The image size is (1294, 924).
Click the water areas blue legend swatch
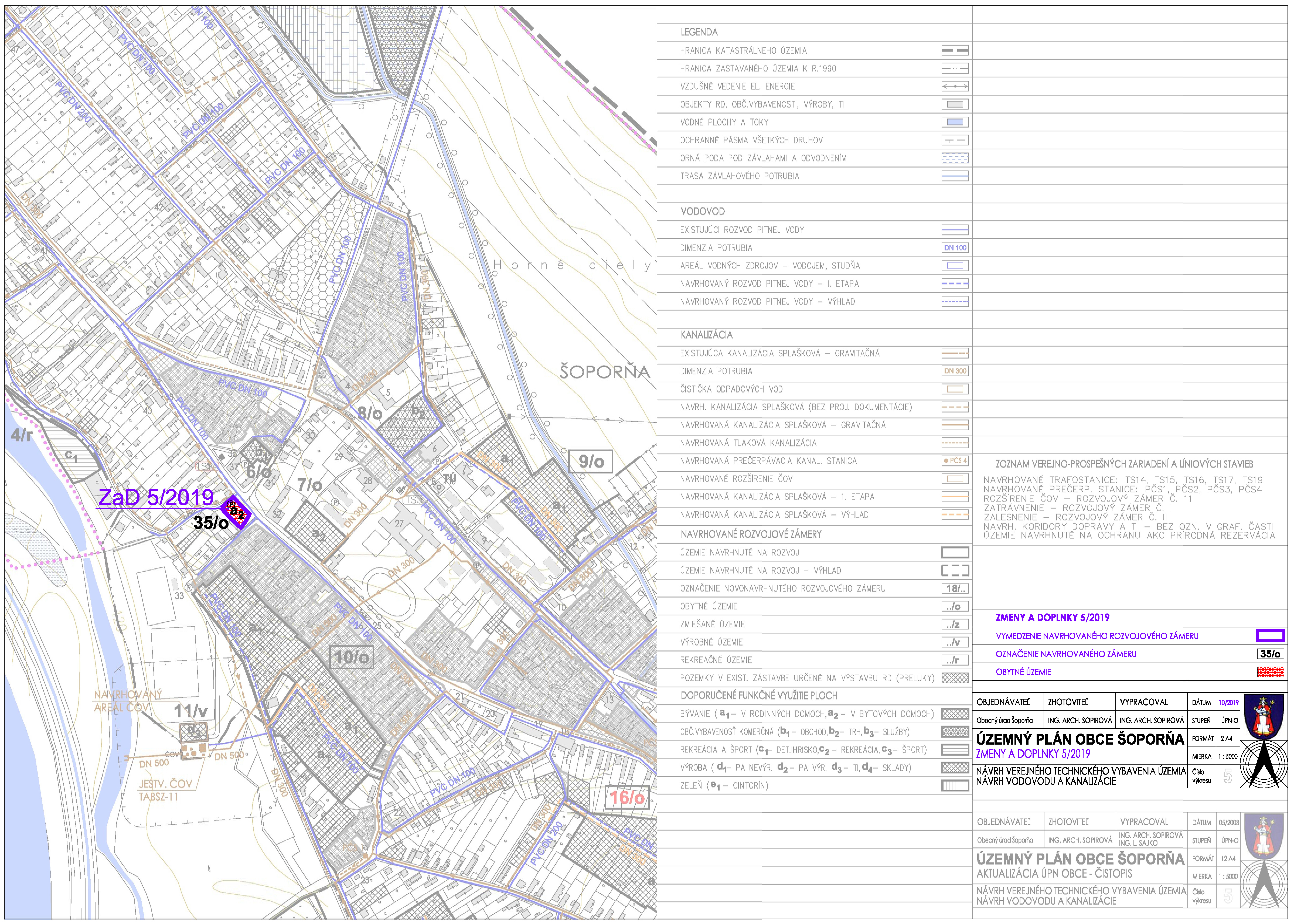pyautogui.click(x=955, y=122)
